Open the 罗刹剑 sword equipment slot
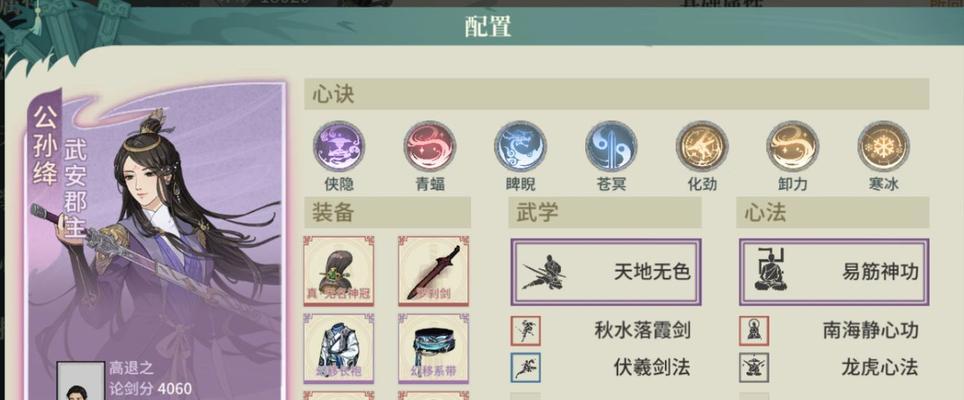The height and width of the screenshot is (400, 964). (433, 270)
